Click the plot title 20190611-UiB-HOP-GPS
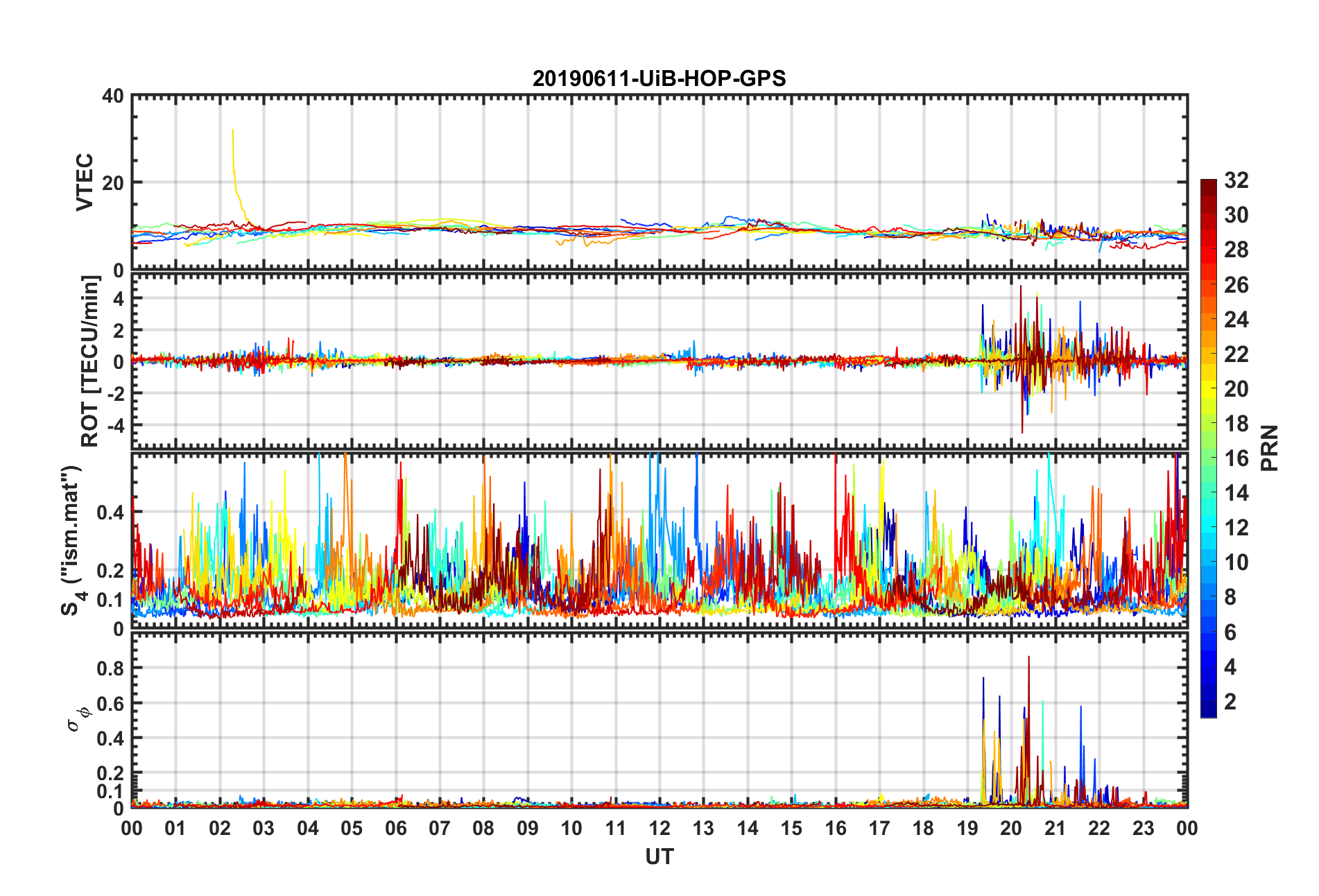This screenshot has height=896, width=1319. coord(659,78)
